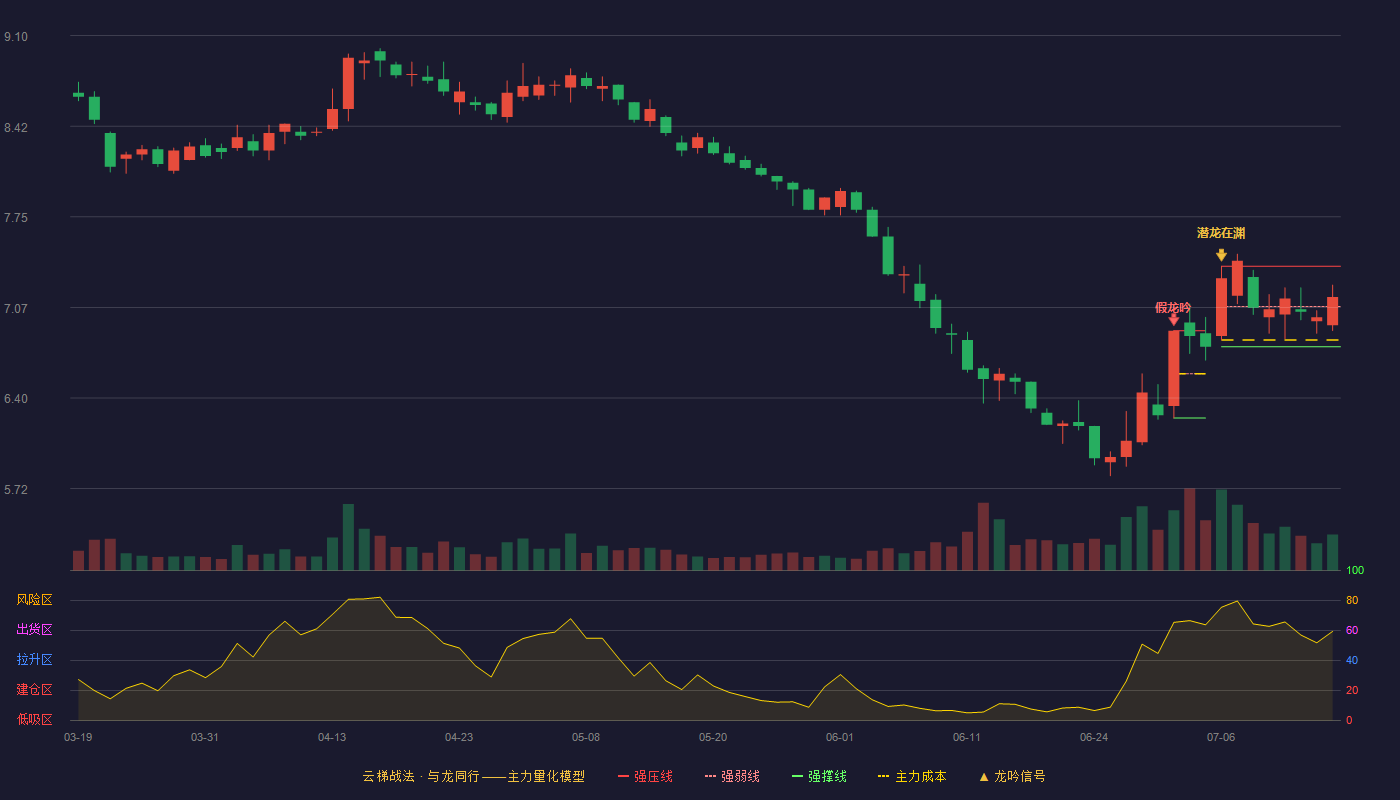The image size is (1400, 800).
Task: Click the tall red candle beneath 假龙吟 arrow
Action: (x=1173, y=368)
